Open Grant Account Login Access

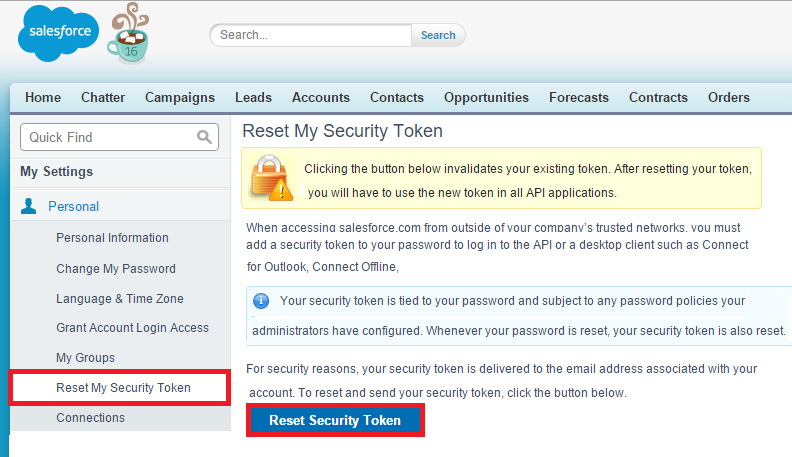[x=132, y=328]
